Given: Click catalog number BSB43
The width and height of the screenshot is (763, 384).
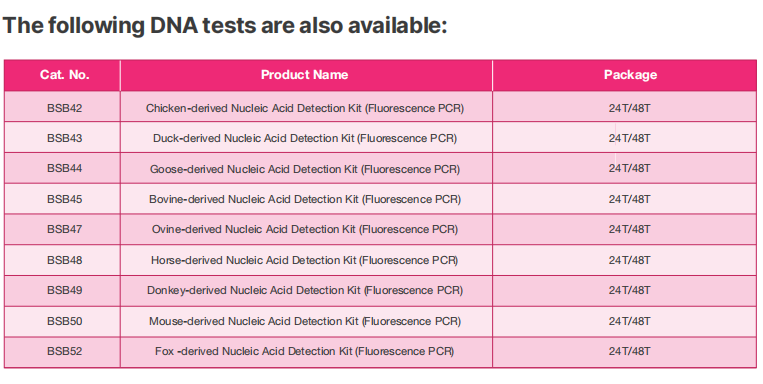Looking at the screenshot, I should coord(64,138).
